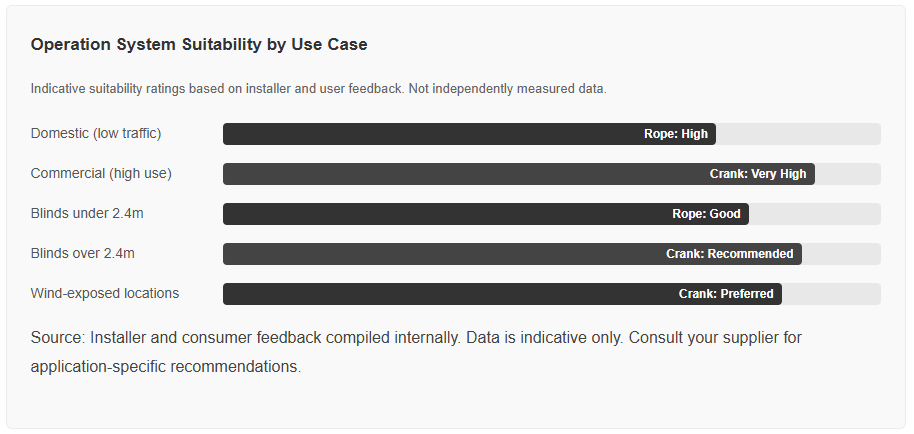Image resolution: width=914 pixels, height=434 pixels.
Task: Click the unfilled end of Domestic bar
Action: pyautogui.click(x=798, y=134)
